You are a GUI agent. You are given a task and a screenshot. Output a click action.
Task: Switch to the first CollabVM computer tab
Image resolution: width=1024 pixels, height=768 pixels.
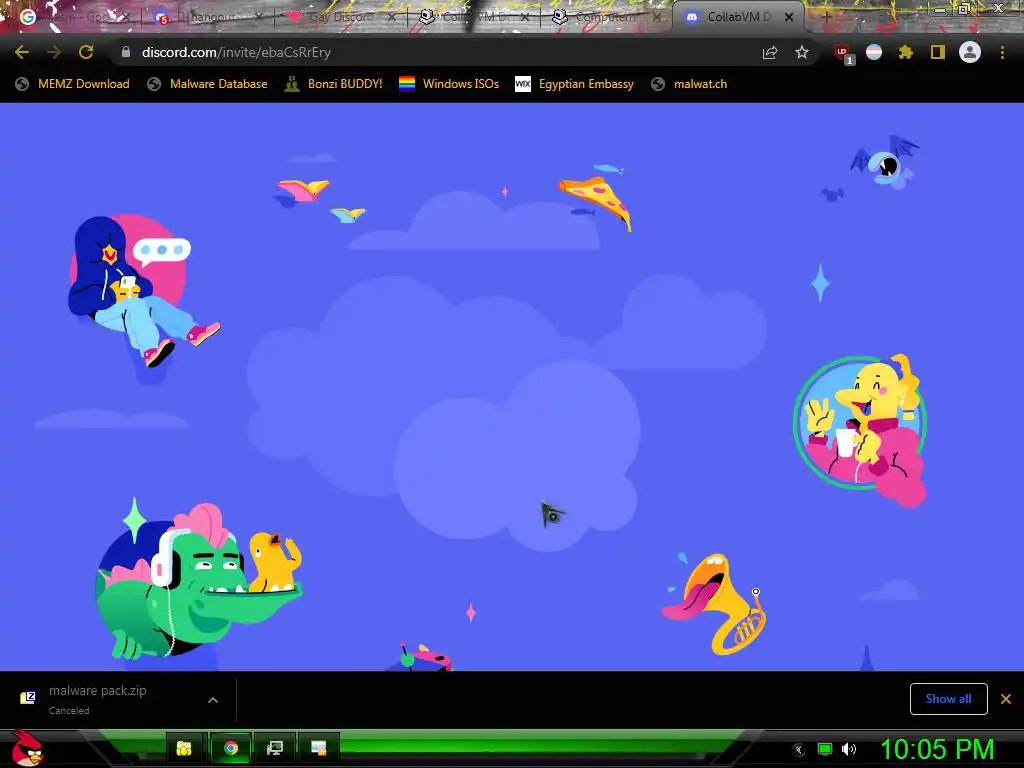pyautogui.click(x=474, y=17)
